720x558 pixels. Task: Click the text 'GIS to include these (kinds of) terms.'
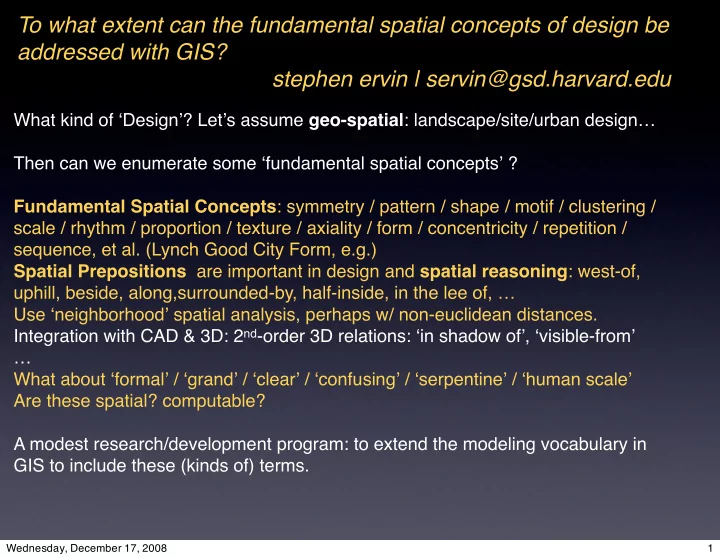pyautogui.click(x=161, y=466)
